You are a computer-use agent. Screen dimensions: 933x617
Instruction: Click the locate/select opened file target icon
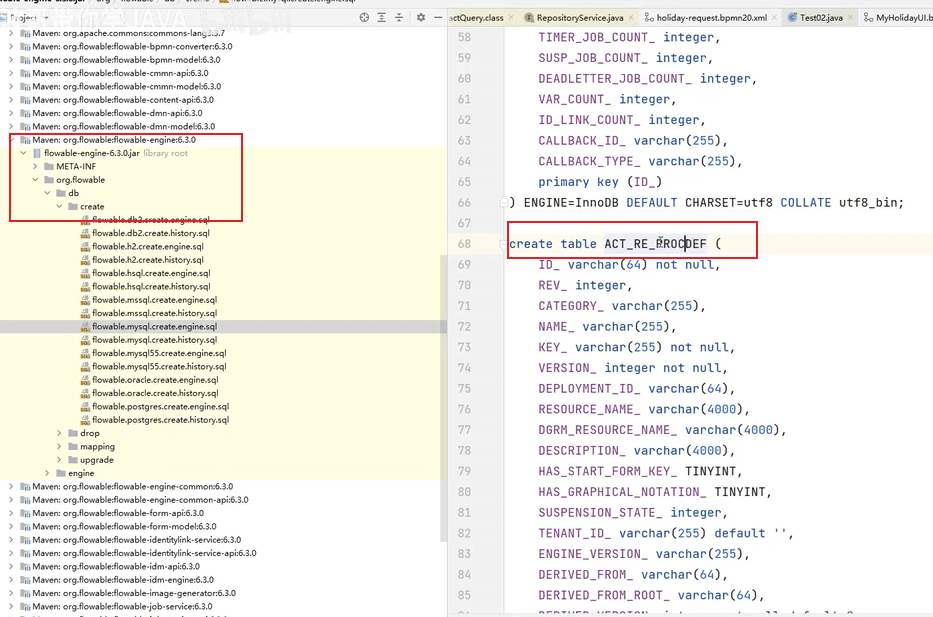(364, 18)
